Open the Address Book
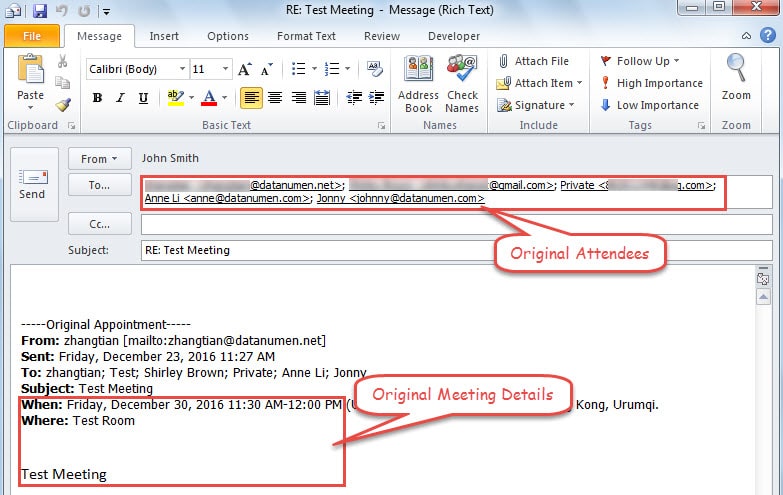Screen dimensions: 783x495 coord(418,84)
